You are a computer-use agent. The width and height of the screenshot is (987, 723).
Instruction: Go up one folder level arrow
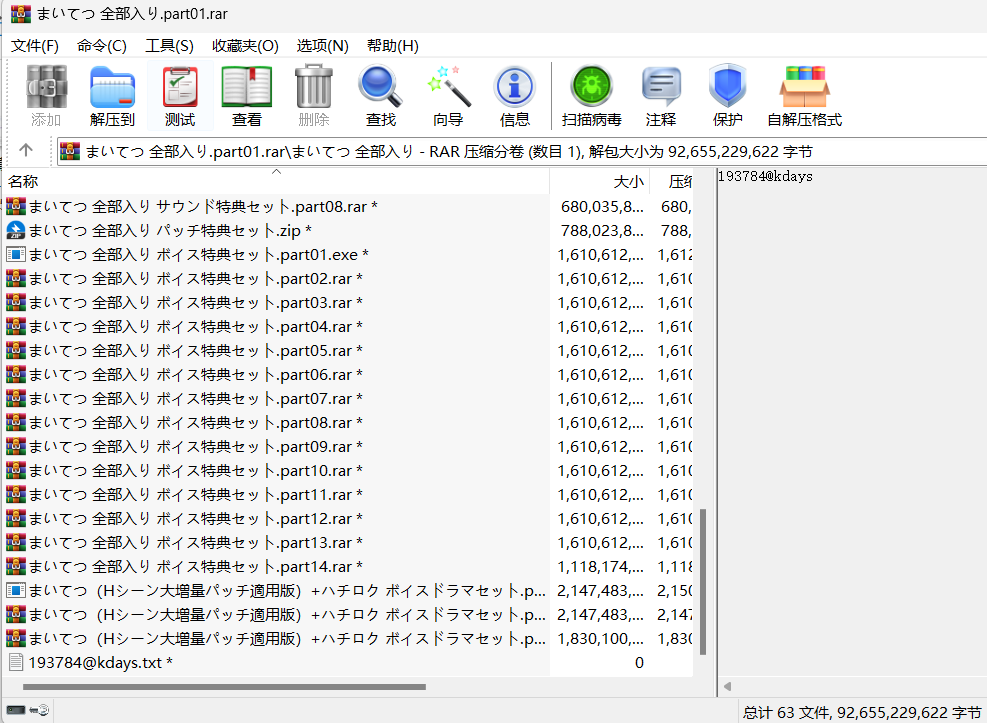click(26, 150)
